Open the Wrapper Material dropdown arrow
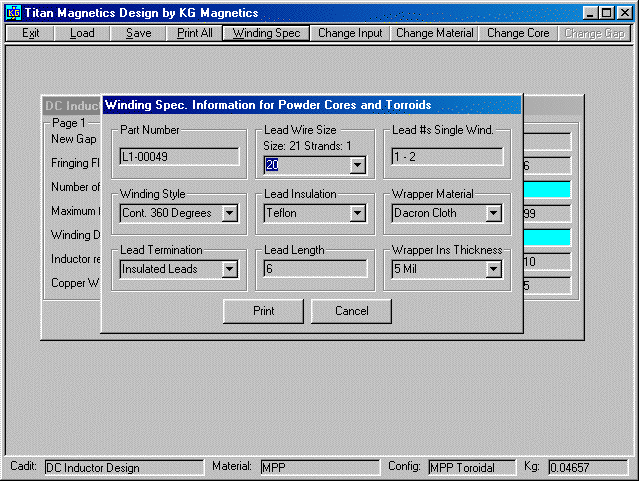Image resolution: width=639 pixels, height=481 pixels. click(494, 213)
